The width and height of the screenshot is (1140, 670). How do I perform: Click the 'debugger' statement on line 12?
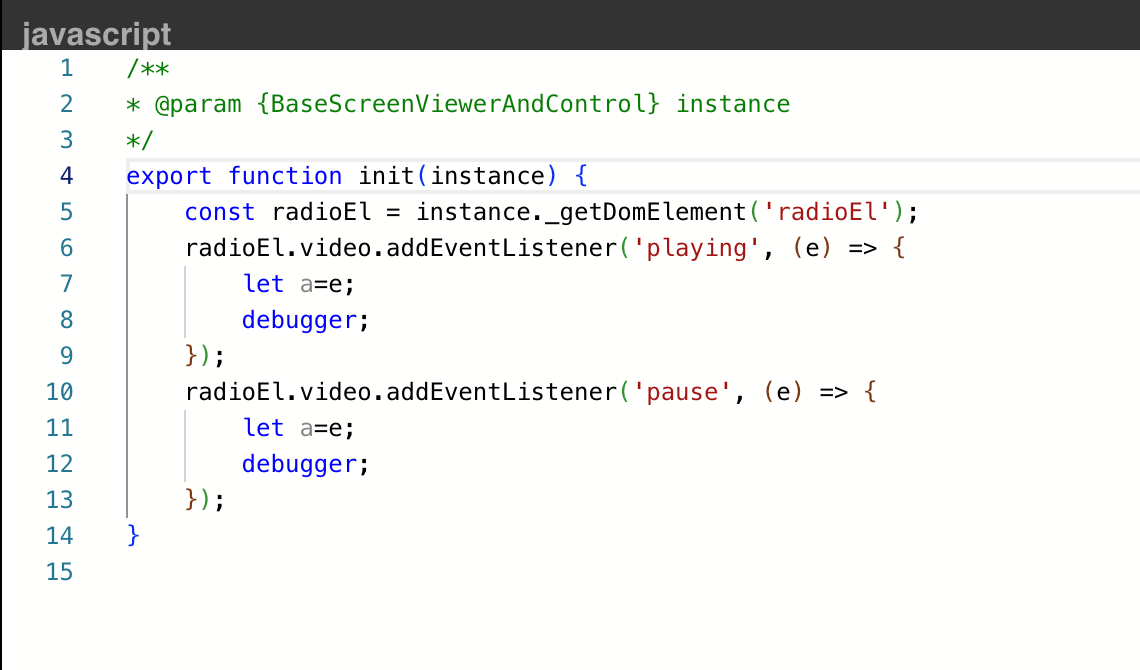(x=299, y=464)
